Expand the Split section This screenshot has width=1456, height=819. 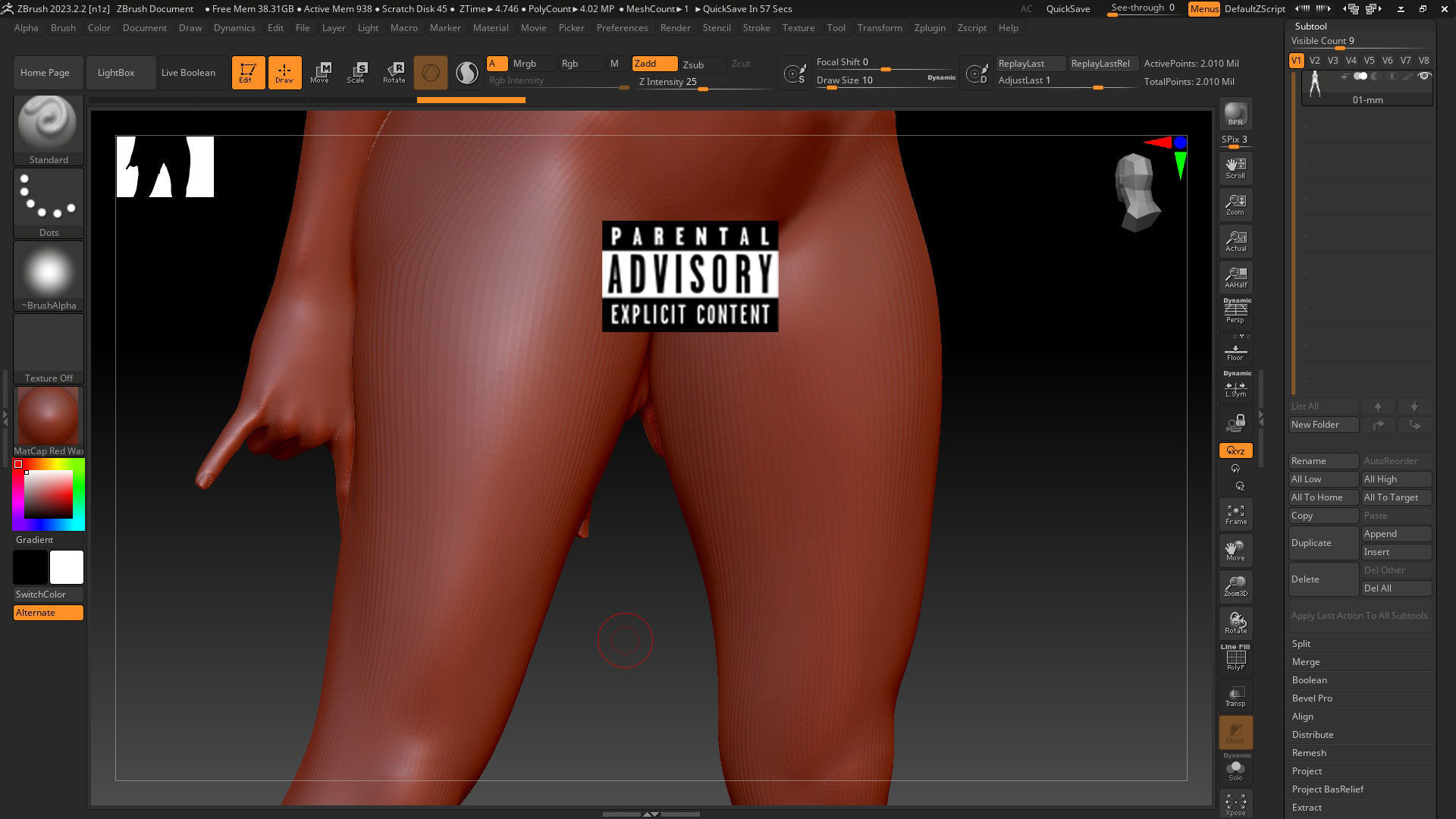point(1301,644)
